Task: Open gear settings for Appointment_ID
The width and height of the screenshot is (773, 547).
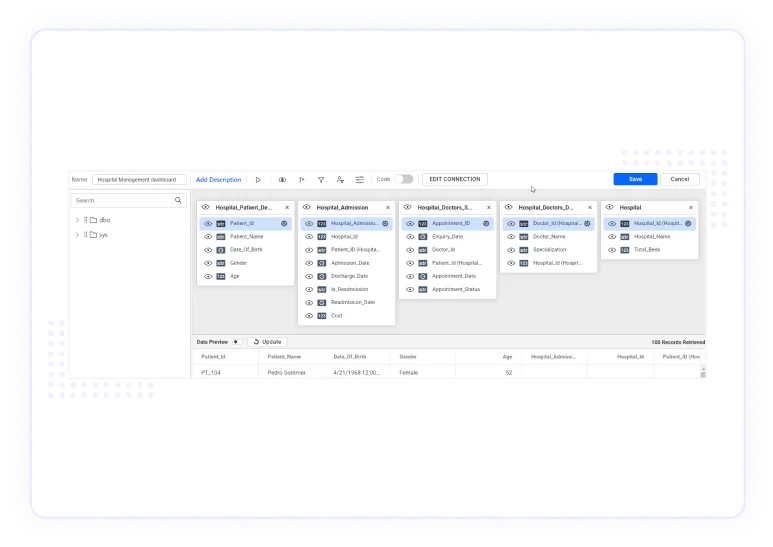Action: pyautogui.click(x=486, y=223)
